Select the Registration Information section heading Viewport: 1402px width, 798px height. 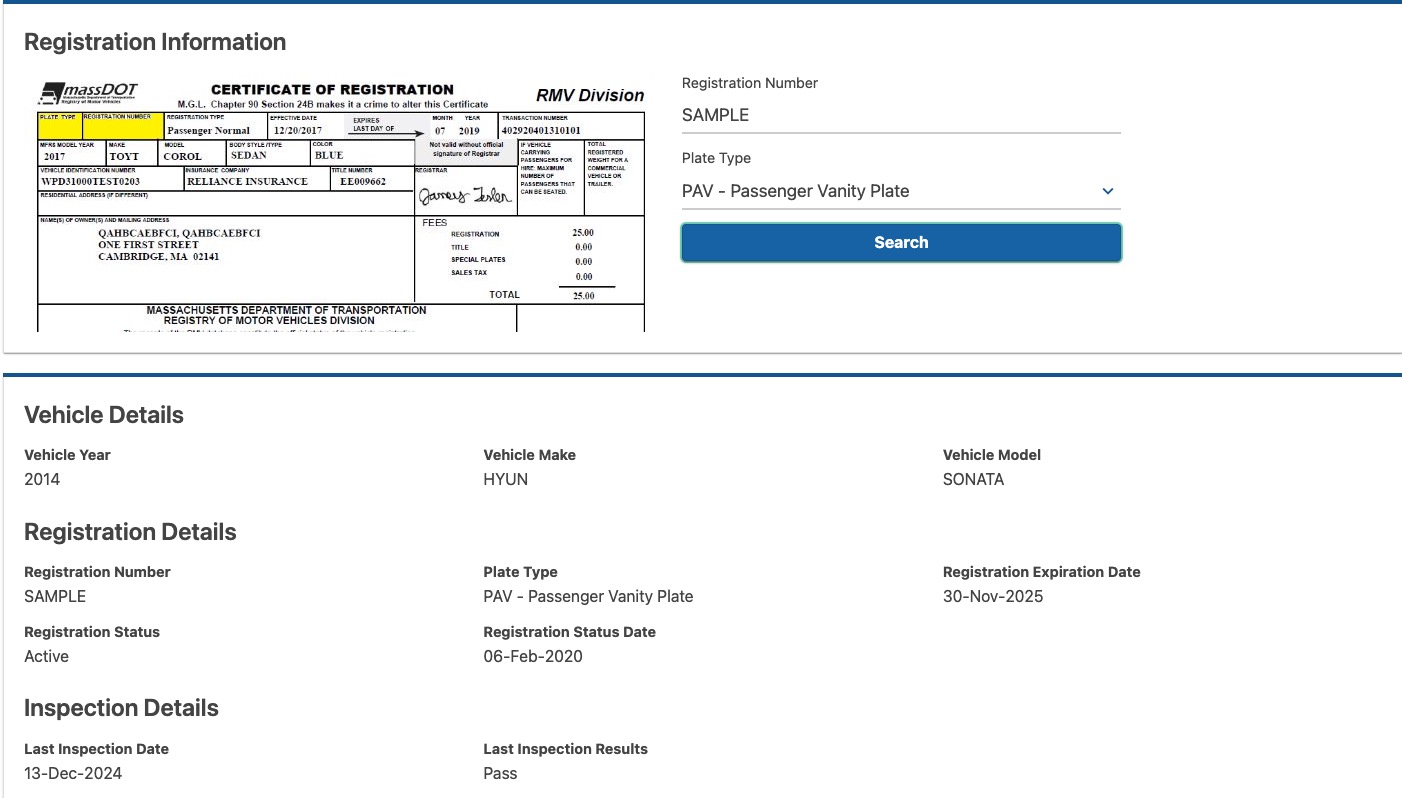click(155, 42)
